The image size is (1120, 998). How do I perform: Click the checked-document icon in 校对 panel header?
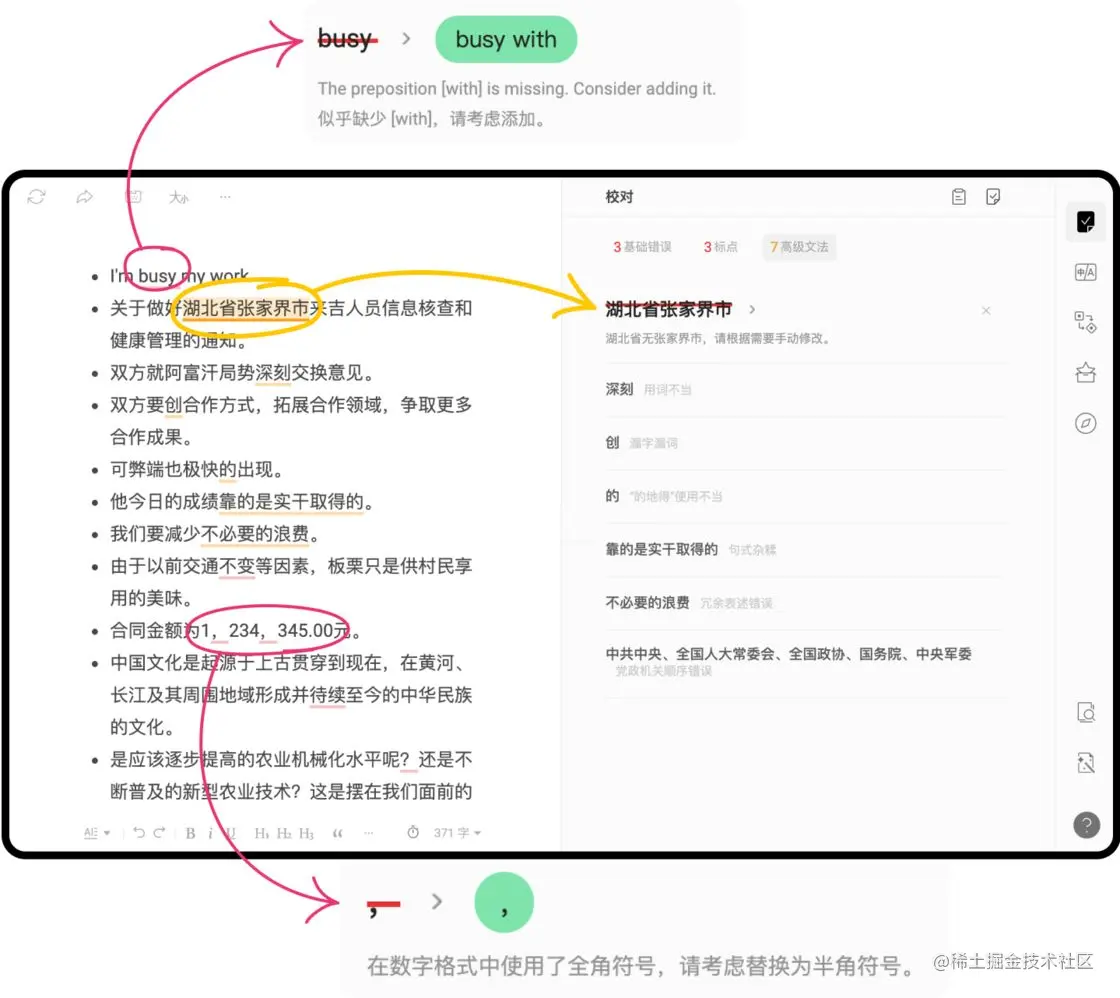993,196
